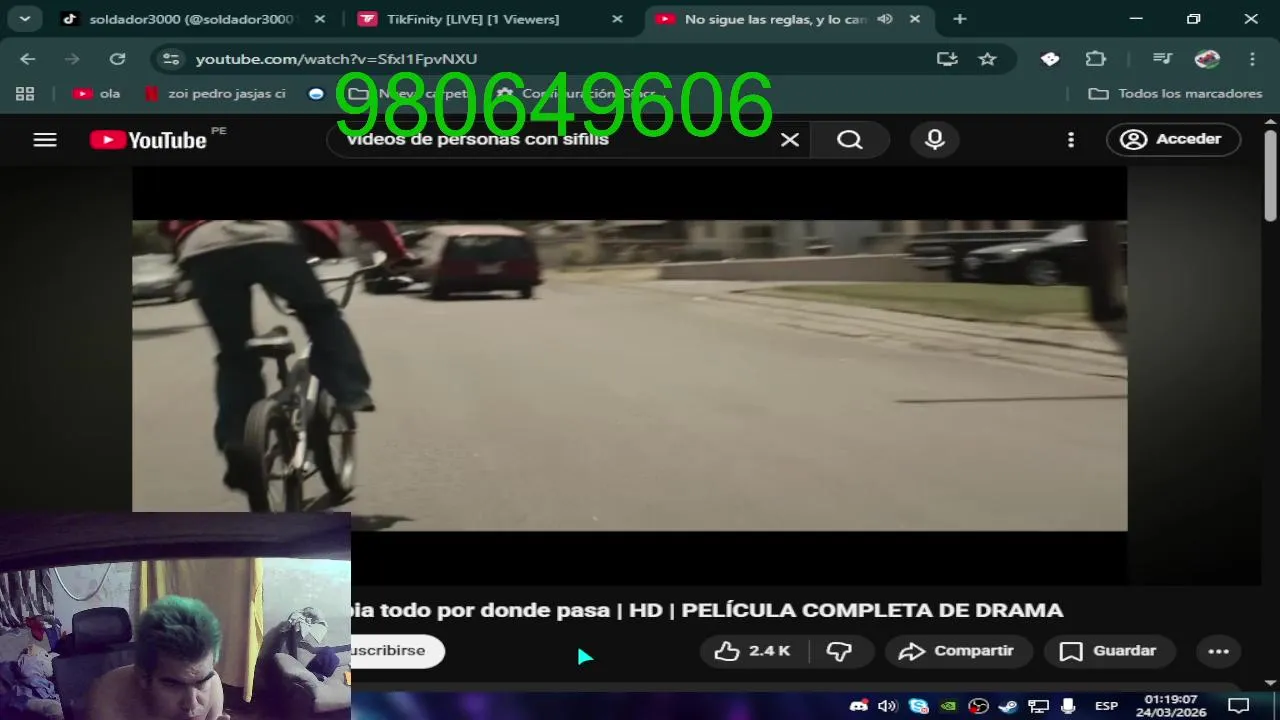1280x720 pixels.
Task: Open the 'ola' bookmark
Action: click(96, 94)
